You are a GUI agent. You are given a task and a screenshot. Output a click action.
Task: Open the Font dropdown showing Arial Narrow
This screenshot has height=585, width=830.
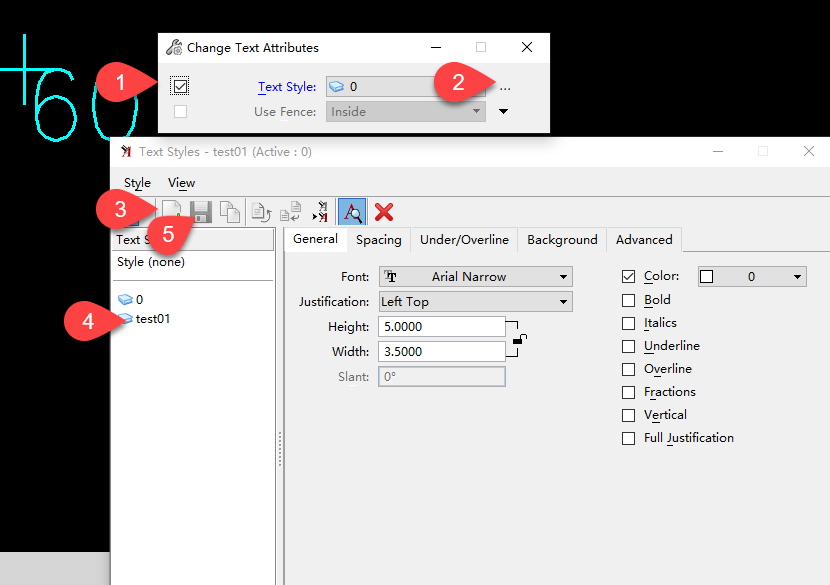point(475,276)
